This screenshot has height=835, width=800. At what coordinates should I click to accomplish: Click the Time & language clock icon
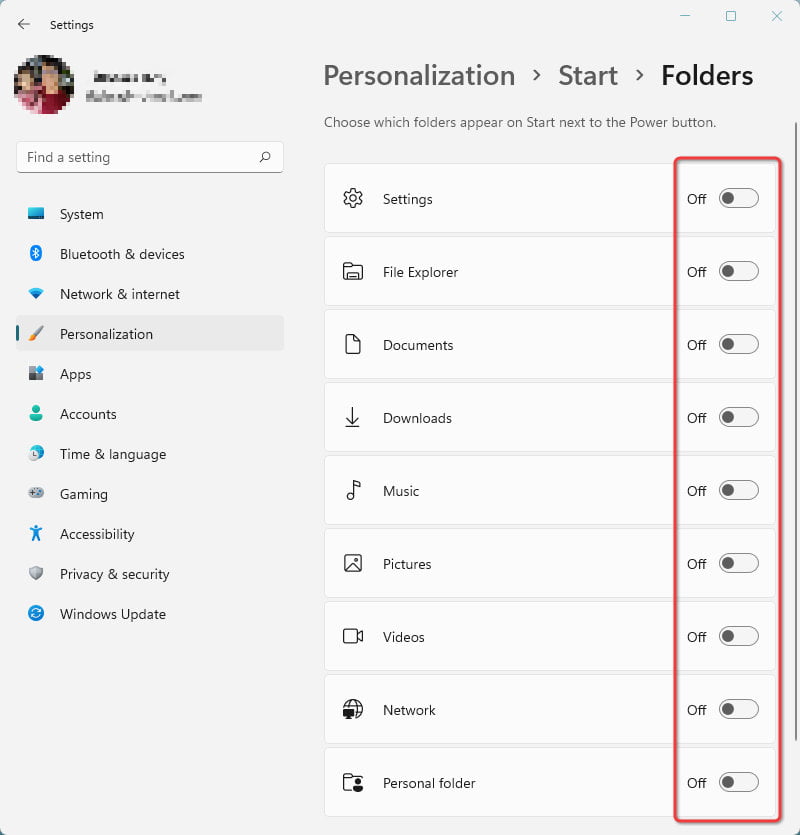(36, 453)
